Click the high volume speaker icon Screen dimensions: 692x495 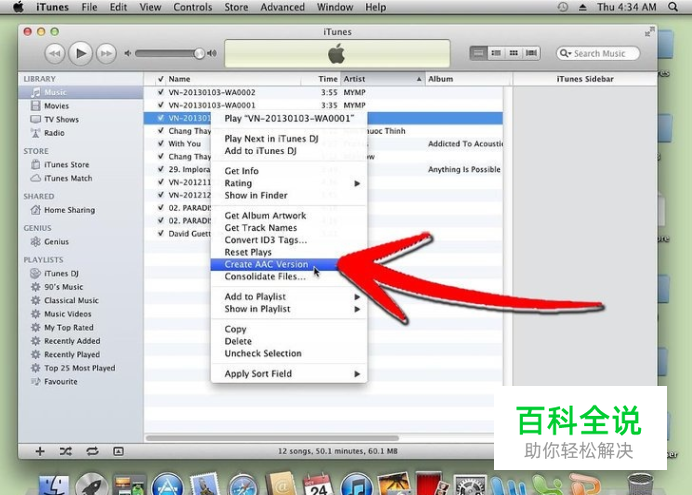(212, 53)
